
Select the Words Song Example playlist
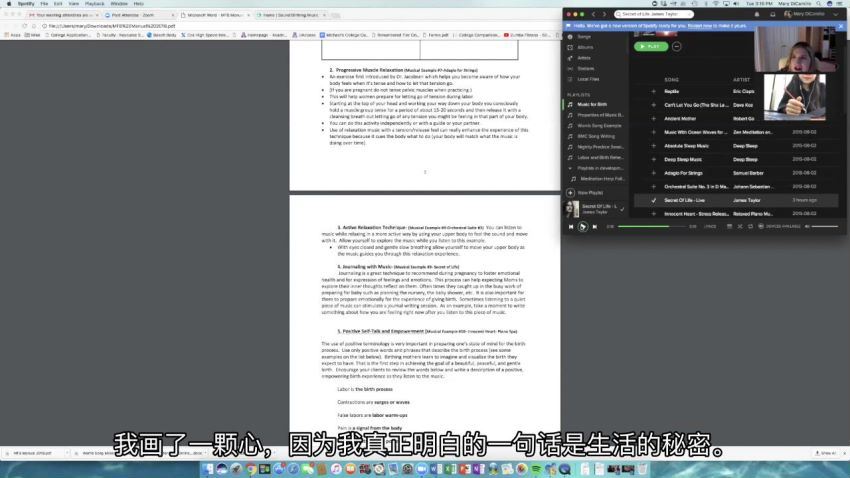tap(599, 126)
